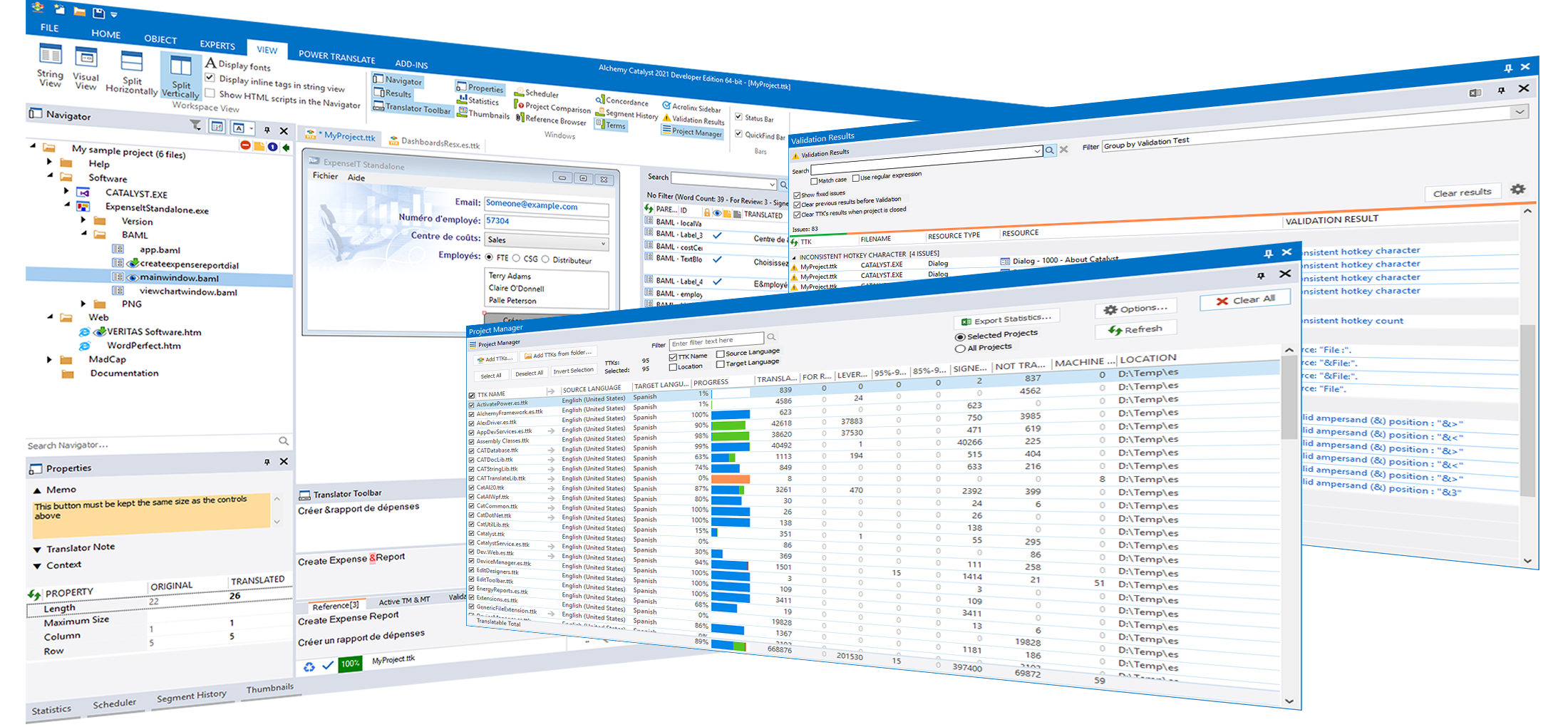The width and height of the screenshot is (1568, 727).
Task: Toggle the Status Bar checkbox
Action: 738,116
